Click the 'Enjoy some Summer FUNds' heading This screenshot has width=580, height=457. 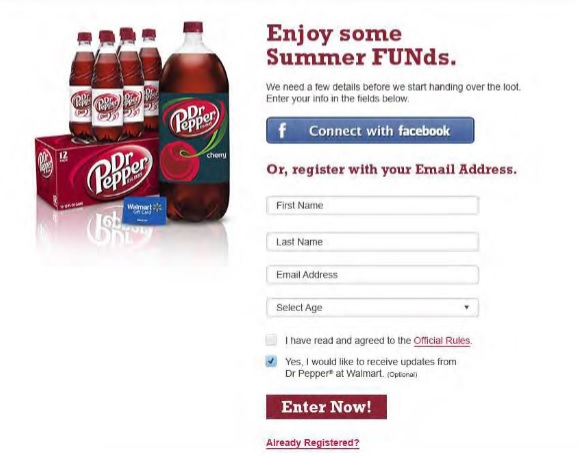click(361, 45)
